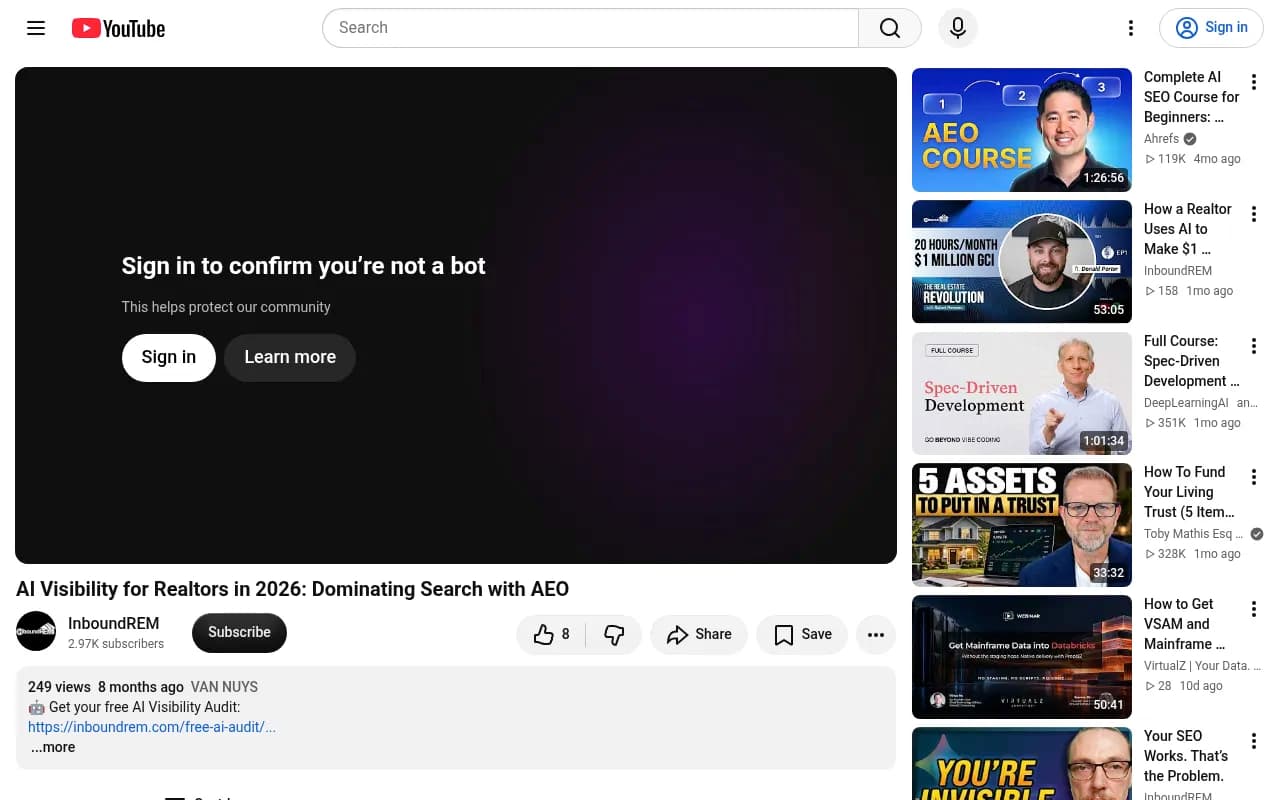Click the Learn more button
This screenshot has width=1280, height=800.
[290, 357]
